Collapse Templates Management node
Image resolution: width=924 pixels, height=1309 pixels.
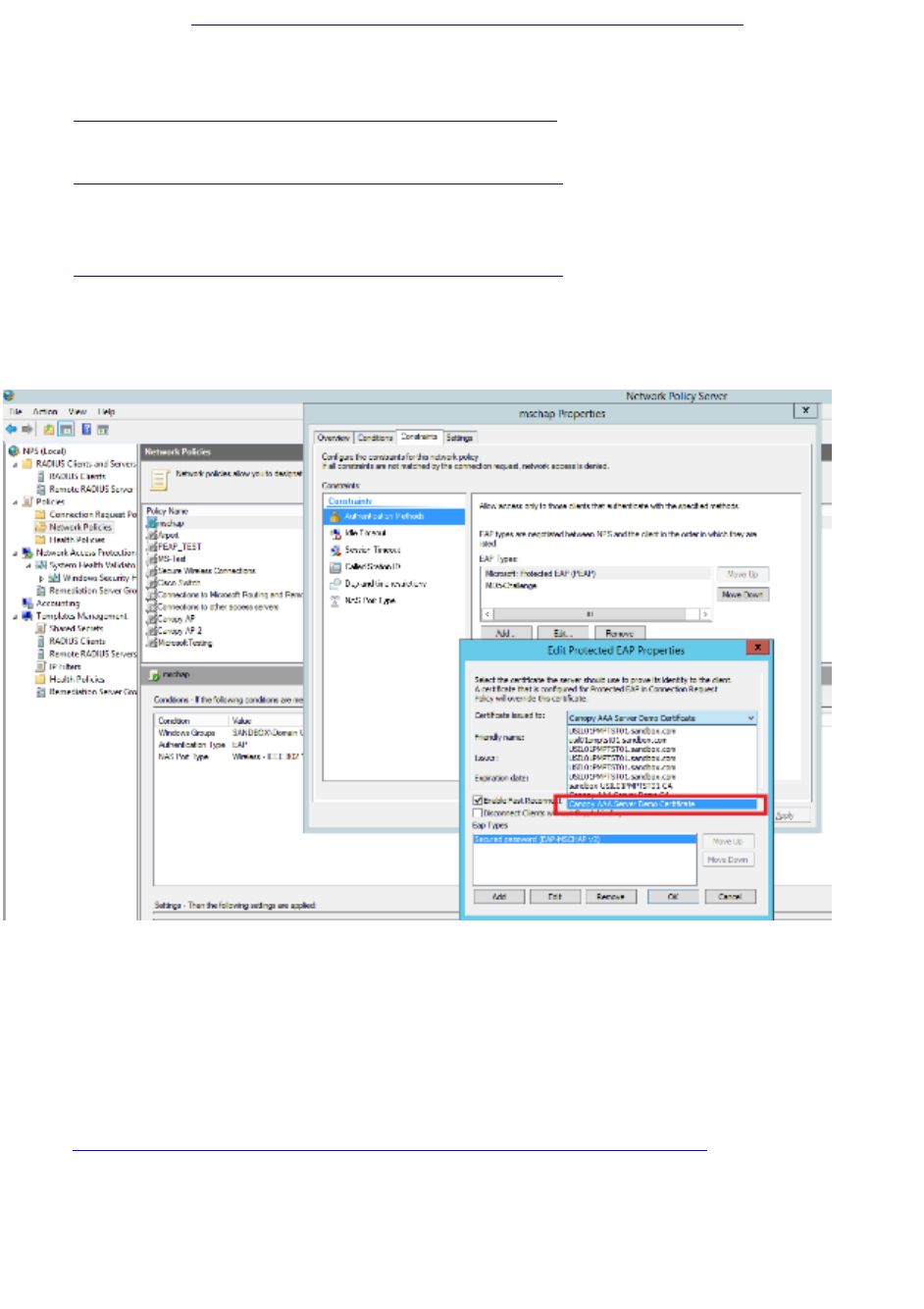coord(15,616)
